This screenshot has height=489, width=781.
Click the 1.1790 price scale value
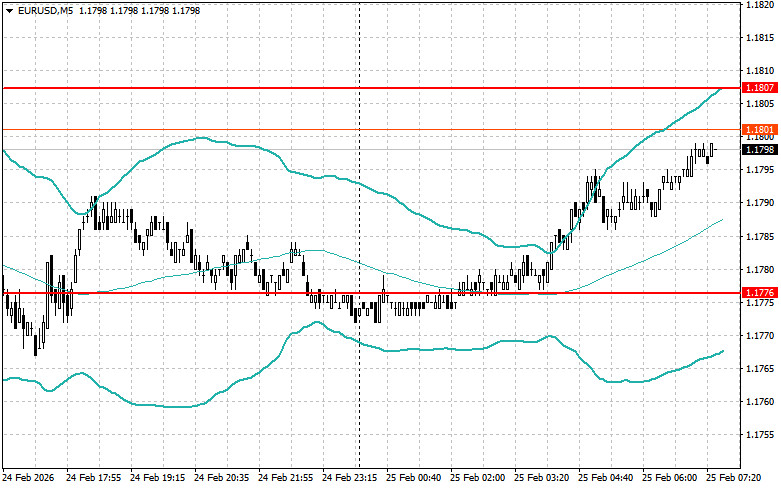[760, 203]
